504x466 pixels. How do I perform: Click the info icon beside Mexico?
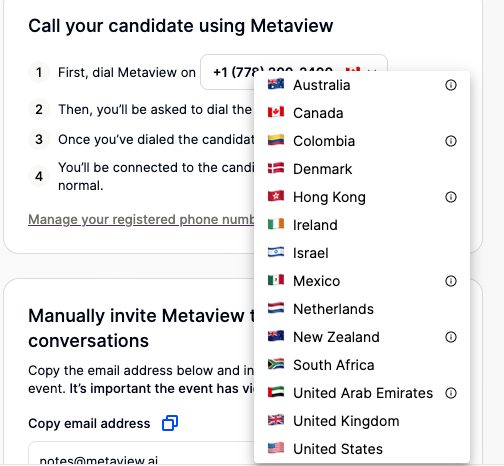451,281
